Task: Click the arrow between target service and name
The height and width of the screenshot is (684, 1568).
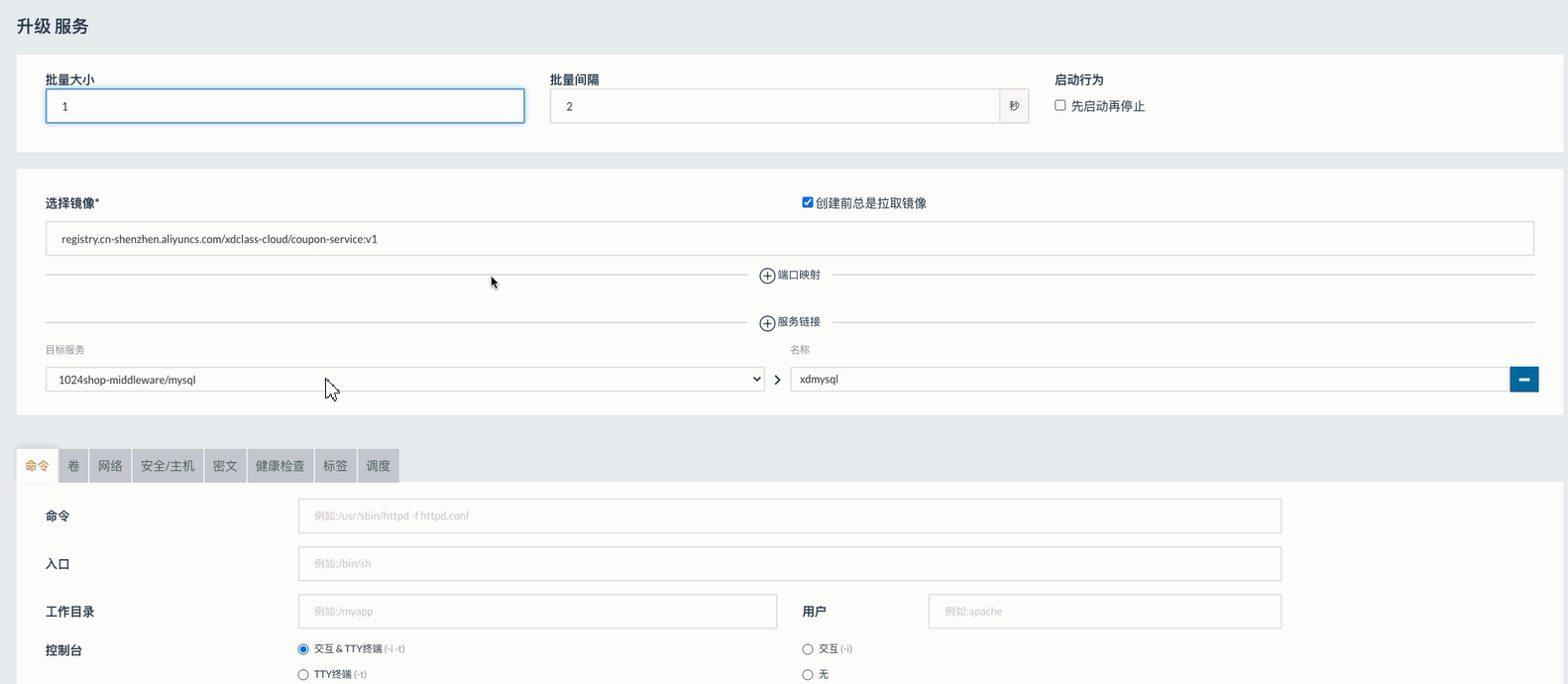Action: 777,380
